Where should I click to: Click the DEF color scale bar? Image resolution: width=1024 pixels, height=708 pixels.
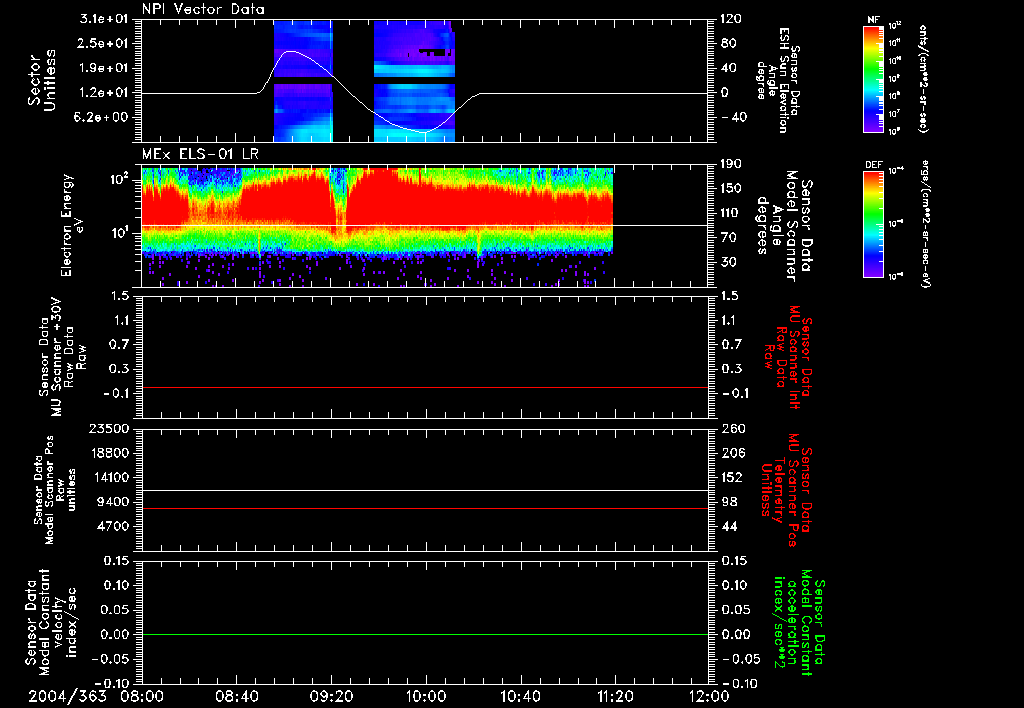click(873, 223)
